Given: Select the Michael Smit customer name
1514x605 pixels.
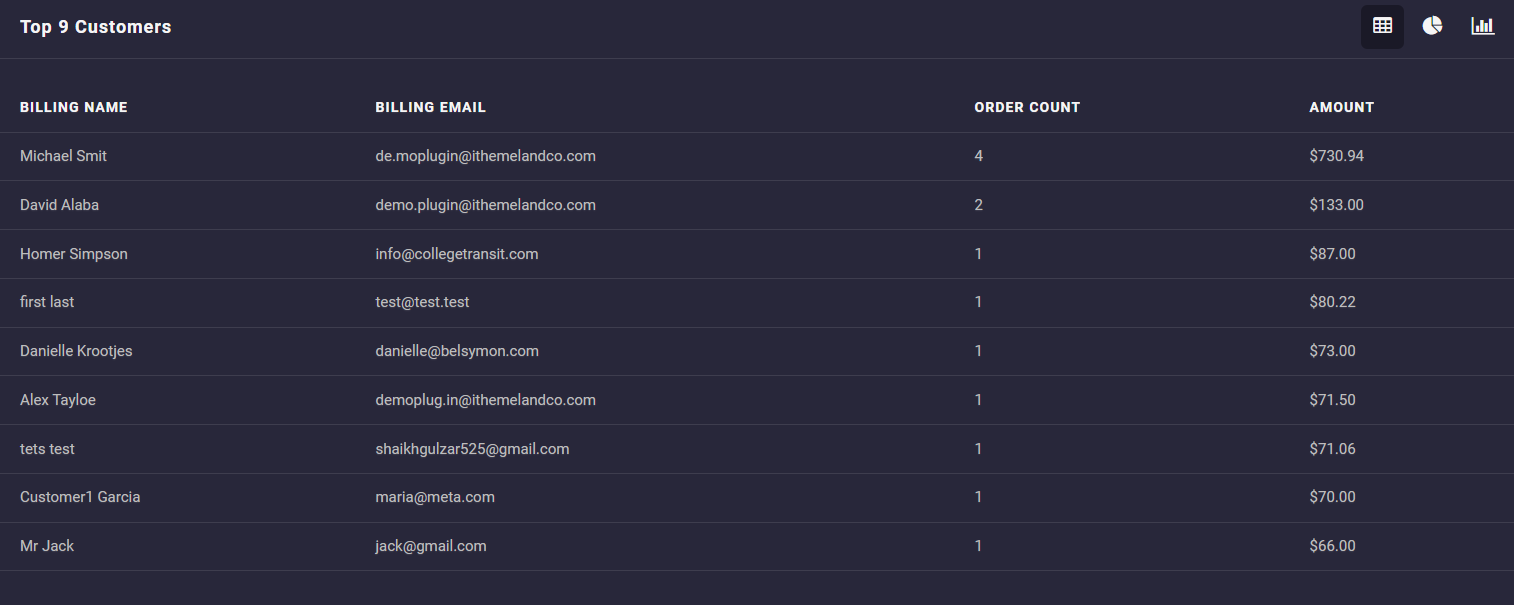Looking at the screenshot, I should pos(63,156).
